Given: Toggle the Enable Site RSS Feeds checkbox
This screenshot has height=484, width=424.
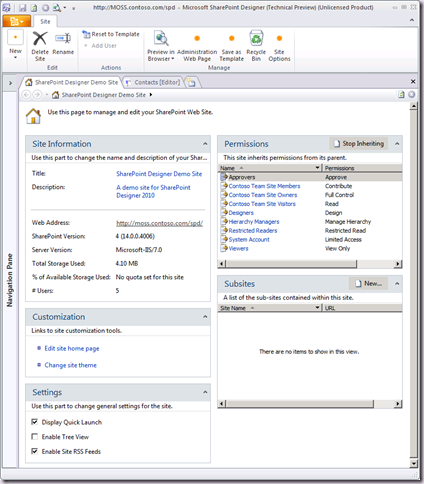Looking at the screenshot, I should click(x=34, y=451).
